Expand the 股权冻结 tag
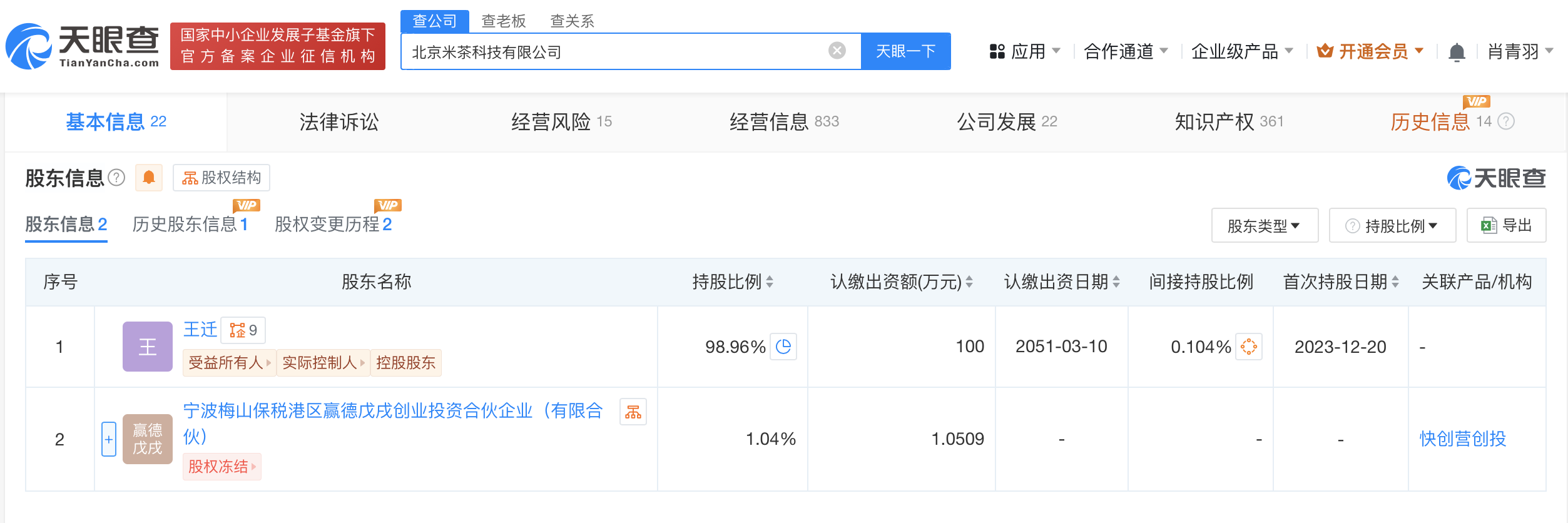 coord(222,467)
